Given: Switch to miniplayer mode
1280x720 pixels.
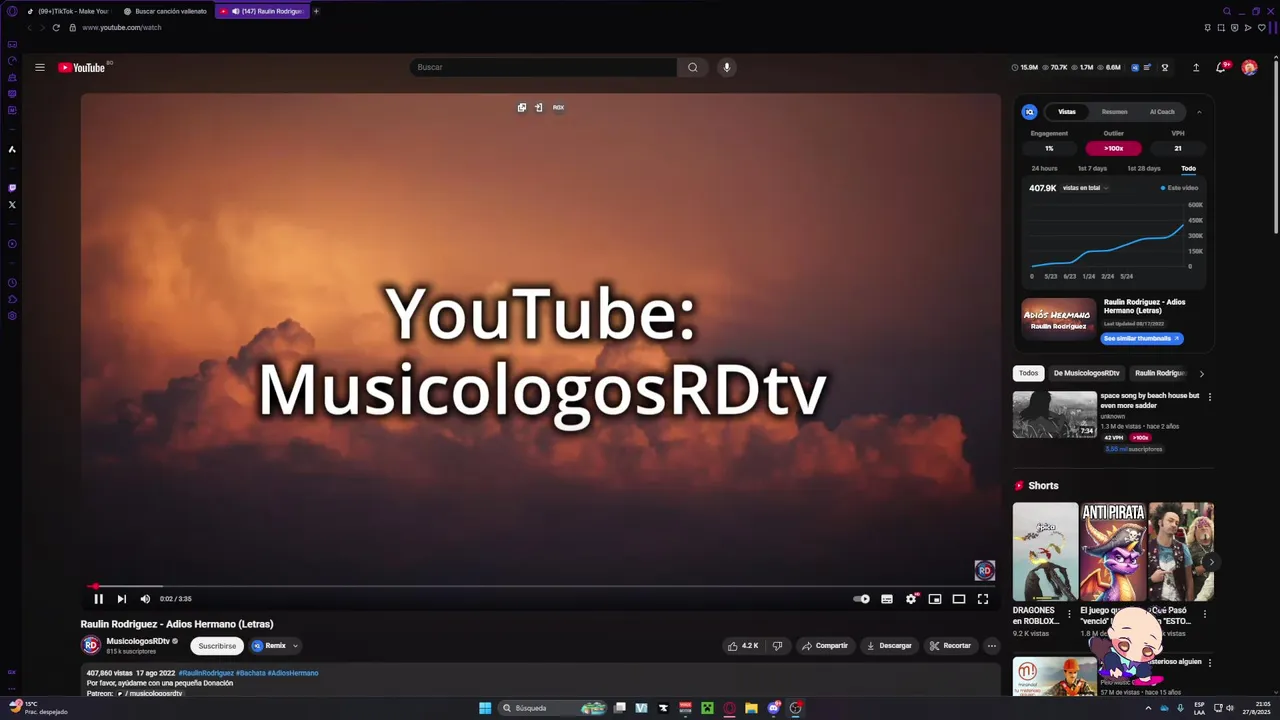Looking at the screenshot, I should pos(935,599).
